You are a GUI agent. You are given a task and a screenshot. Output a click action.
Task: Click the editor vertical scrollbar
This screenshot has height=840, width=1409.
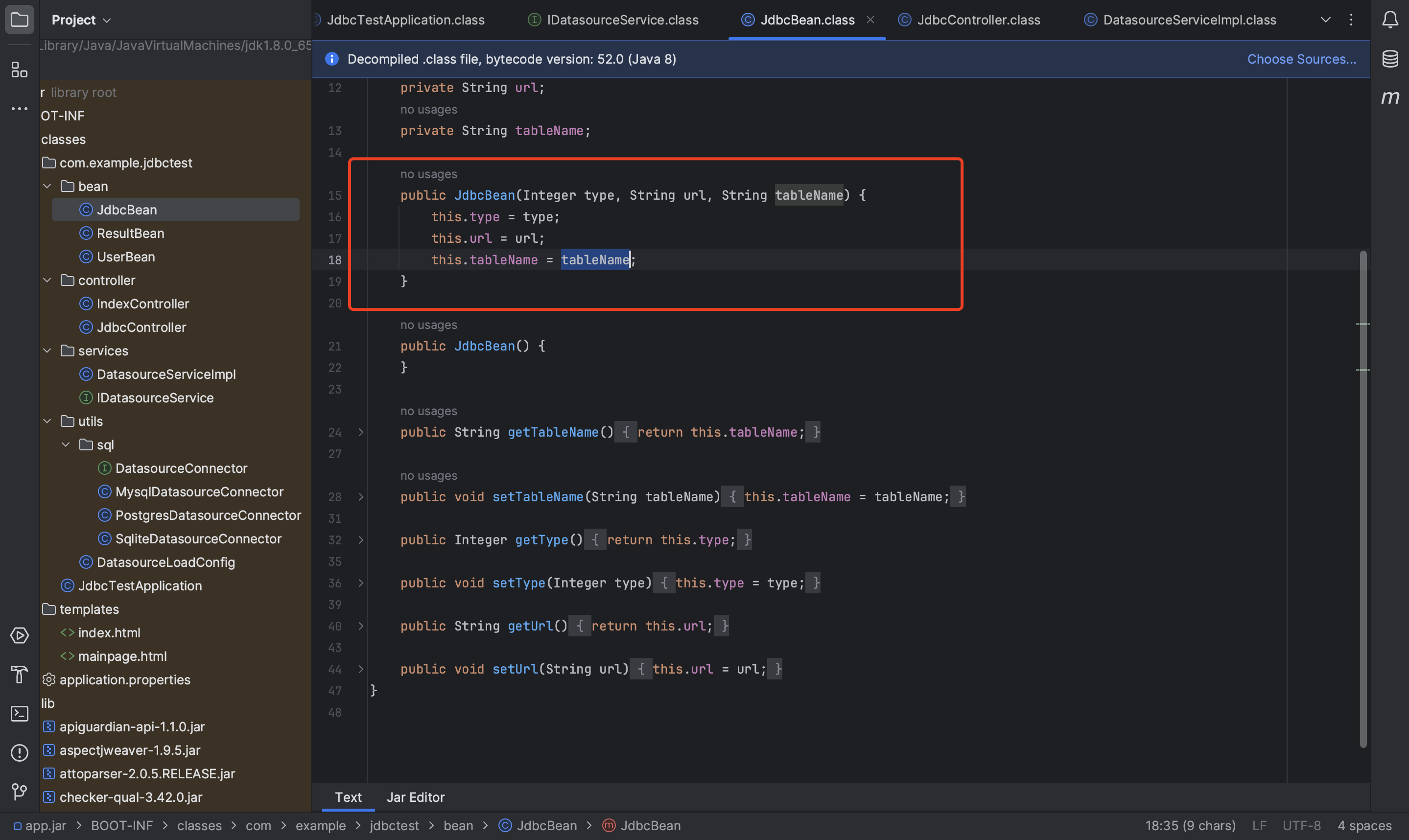[x=1363, y=499]
